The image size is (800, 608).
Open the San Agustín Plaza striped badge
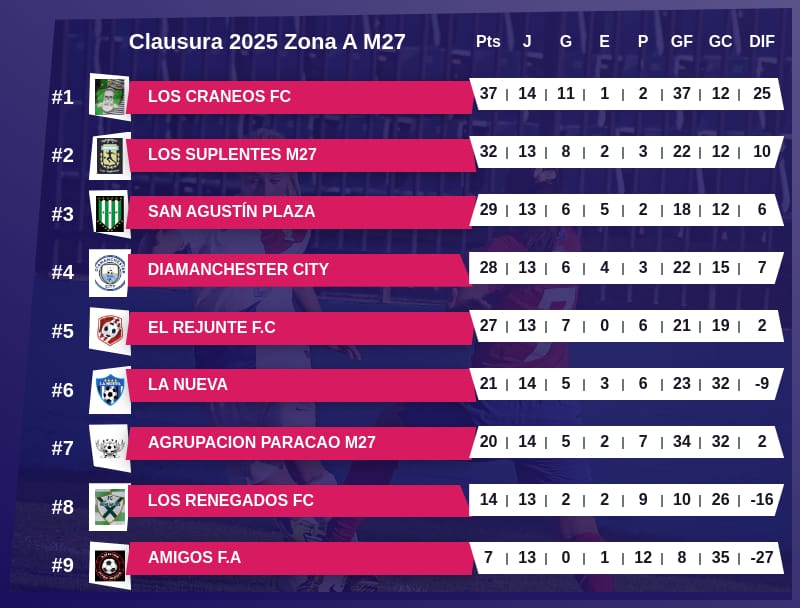click(x=110, y=213)
